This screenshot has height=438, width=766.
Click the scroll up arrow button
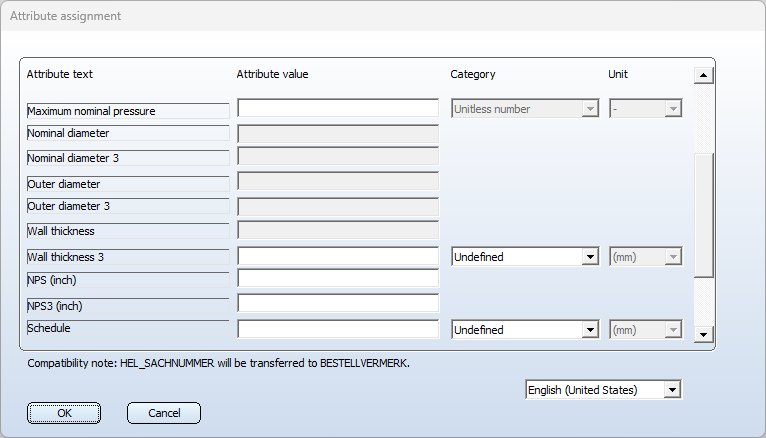pyautogui.click(x=703, y=75)
